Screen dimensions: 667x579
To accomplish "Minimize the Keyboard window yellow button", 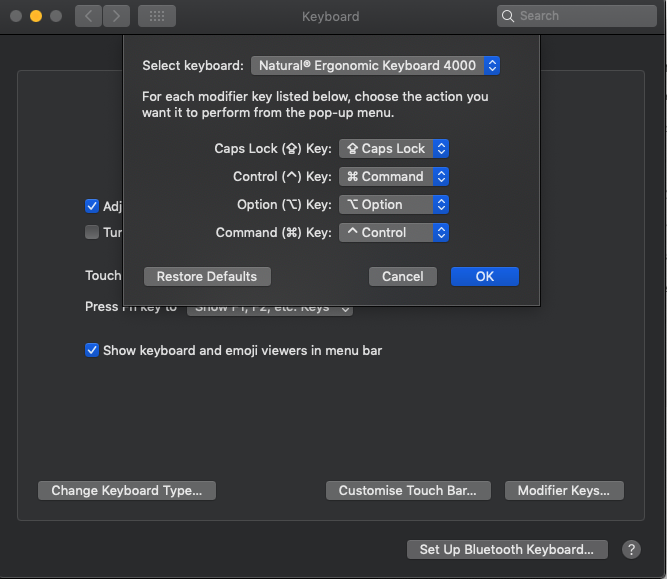I will point(36,16).
